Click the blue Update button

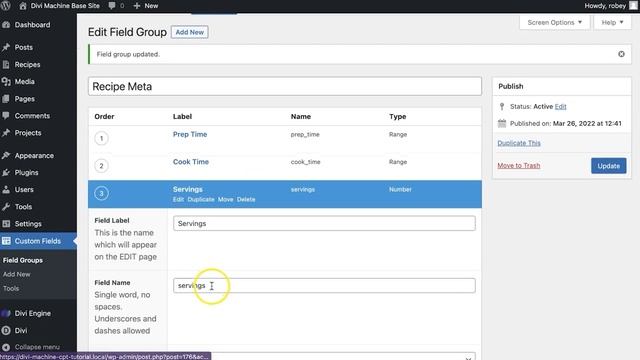pos(609,166)
